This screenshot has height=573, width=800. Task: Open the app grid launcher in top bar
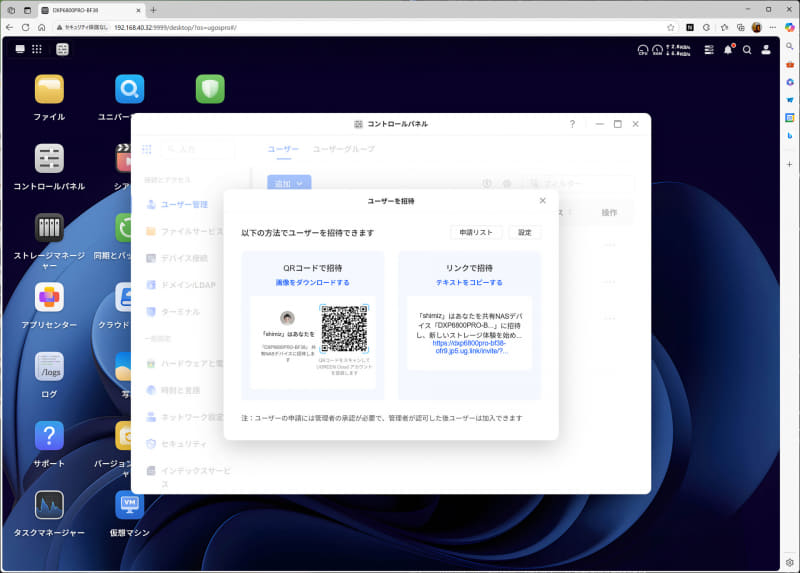(37, 49)
